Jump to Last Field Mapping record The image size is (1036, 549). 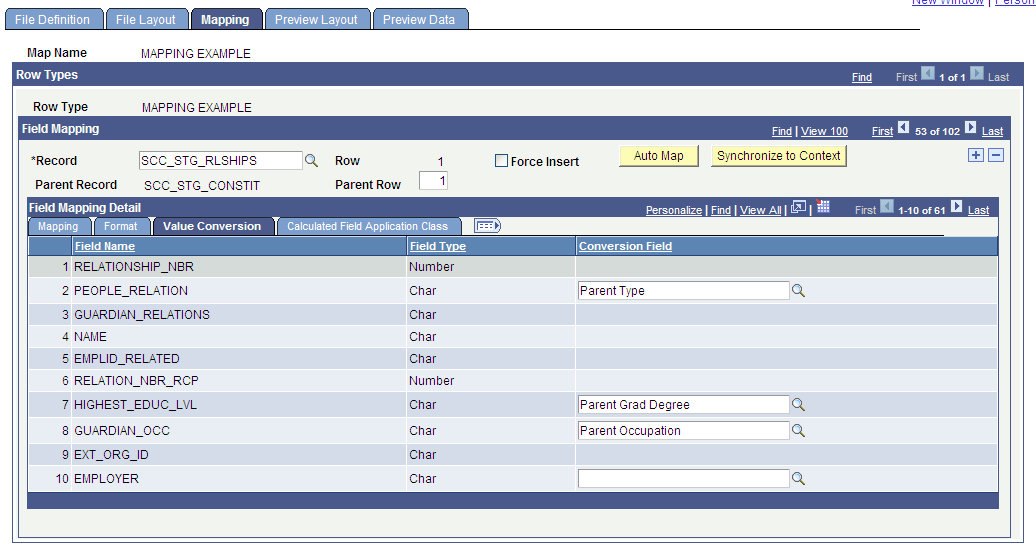tap(992, 131)
